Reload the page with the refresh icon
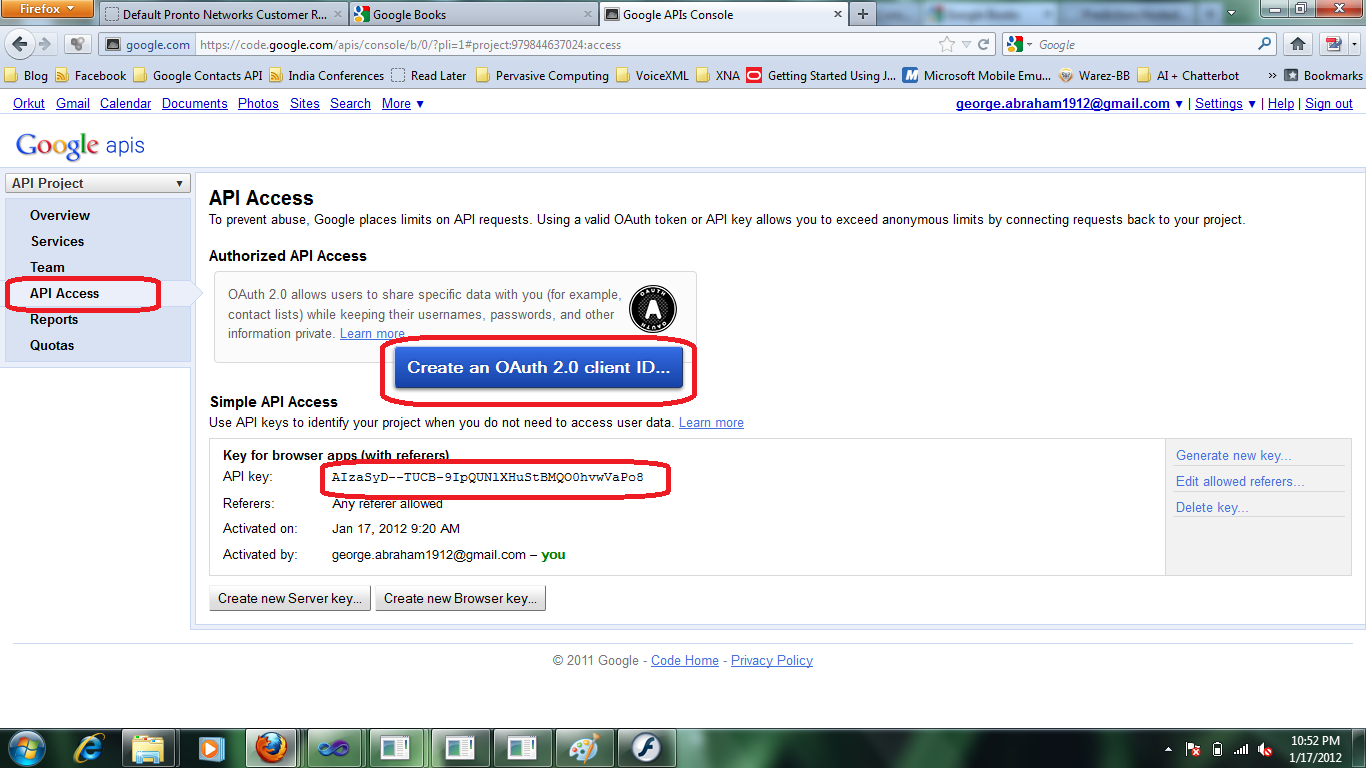Screen dimensions: 1366x768 point(984,44)
